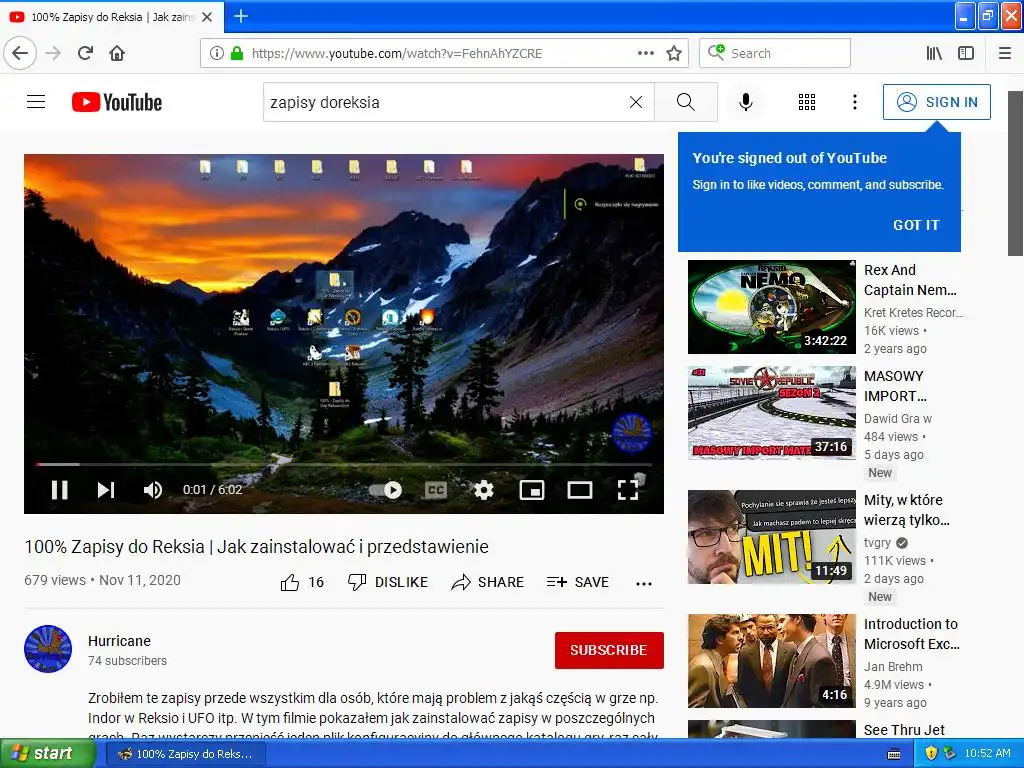Pause the video

click(x=59, y=490)
